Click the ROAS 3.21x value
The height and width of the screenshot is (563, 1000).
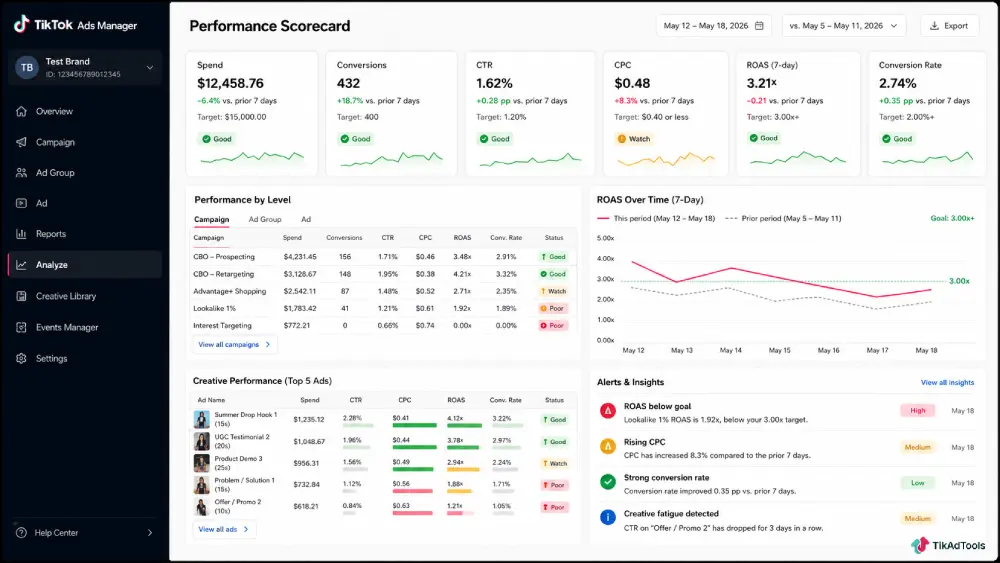761,84
